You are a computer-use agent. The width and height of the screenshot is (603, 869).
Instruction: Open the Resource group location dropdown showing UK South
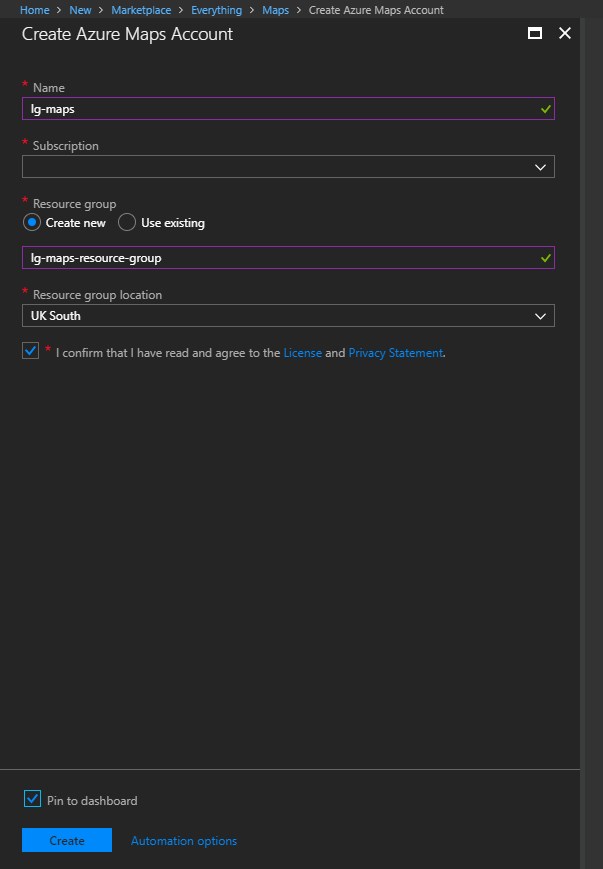click(288, 315)
